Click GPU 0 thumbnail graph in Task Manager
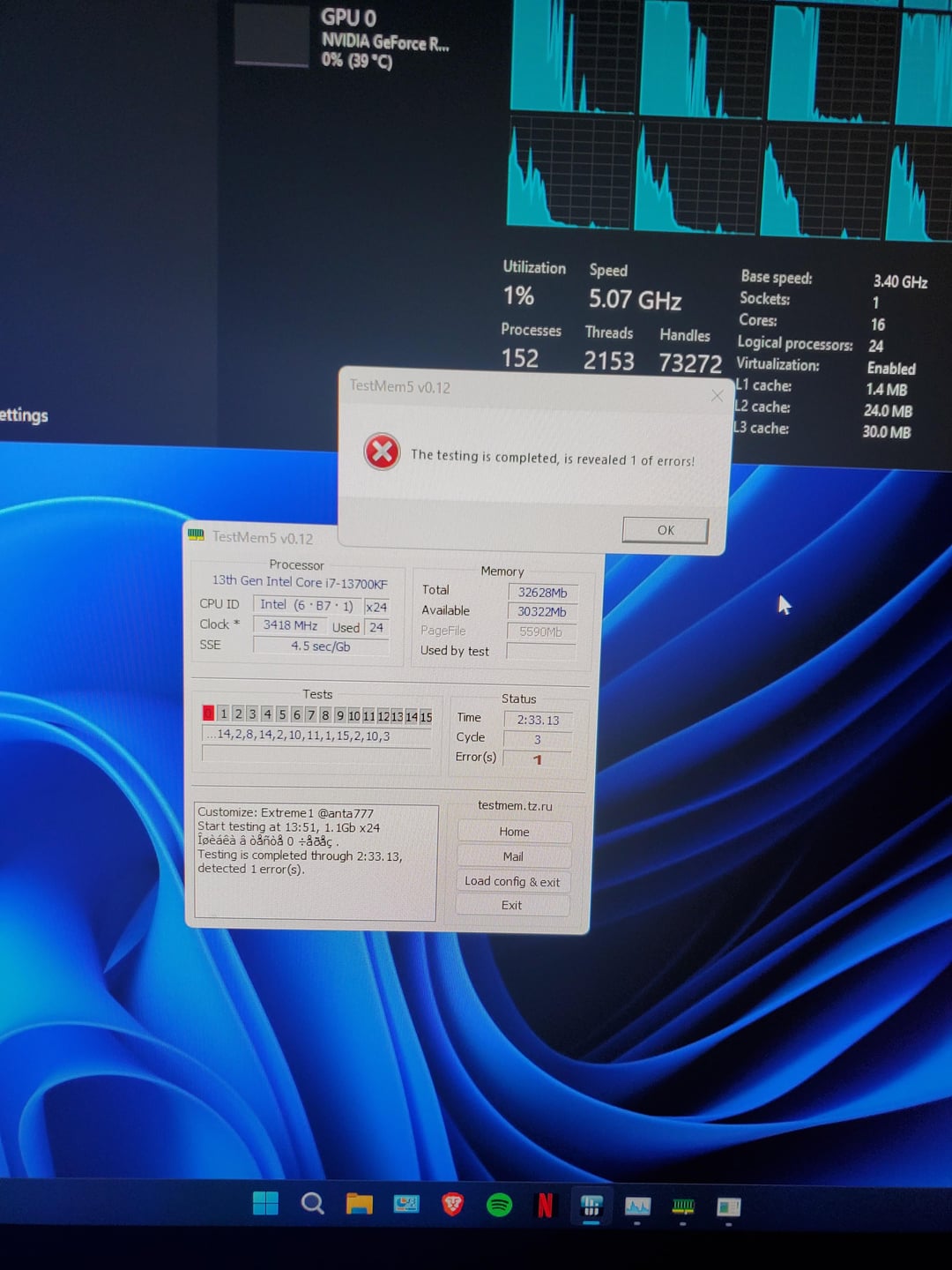 tap(272, 34)
